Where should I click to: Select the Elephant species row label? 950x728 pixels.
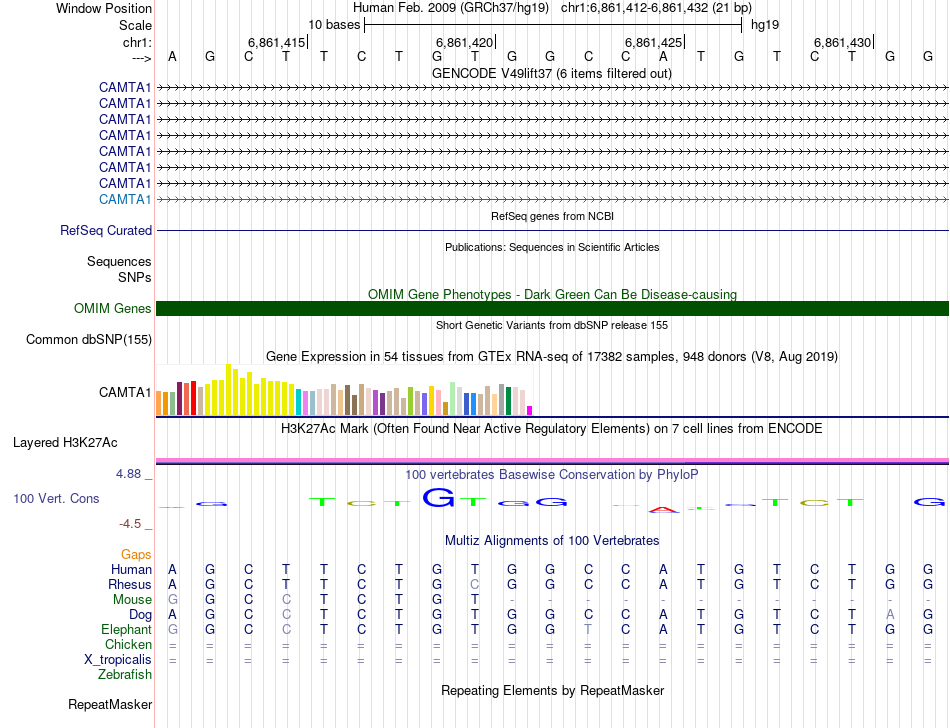126,630
